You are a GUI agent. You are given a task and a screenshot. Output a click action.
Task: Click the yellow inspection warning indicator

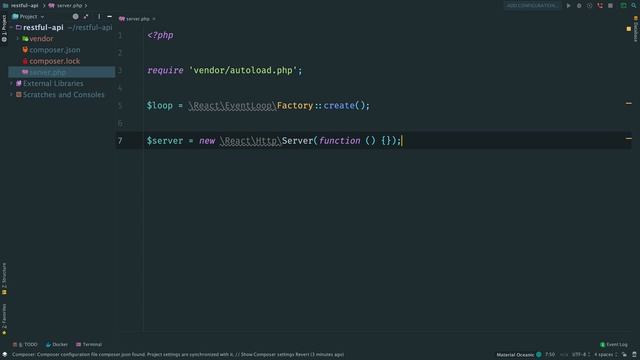pos(629,29)
